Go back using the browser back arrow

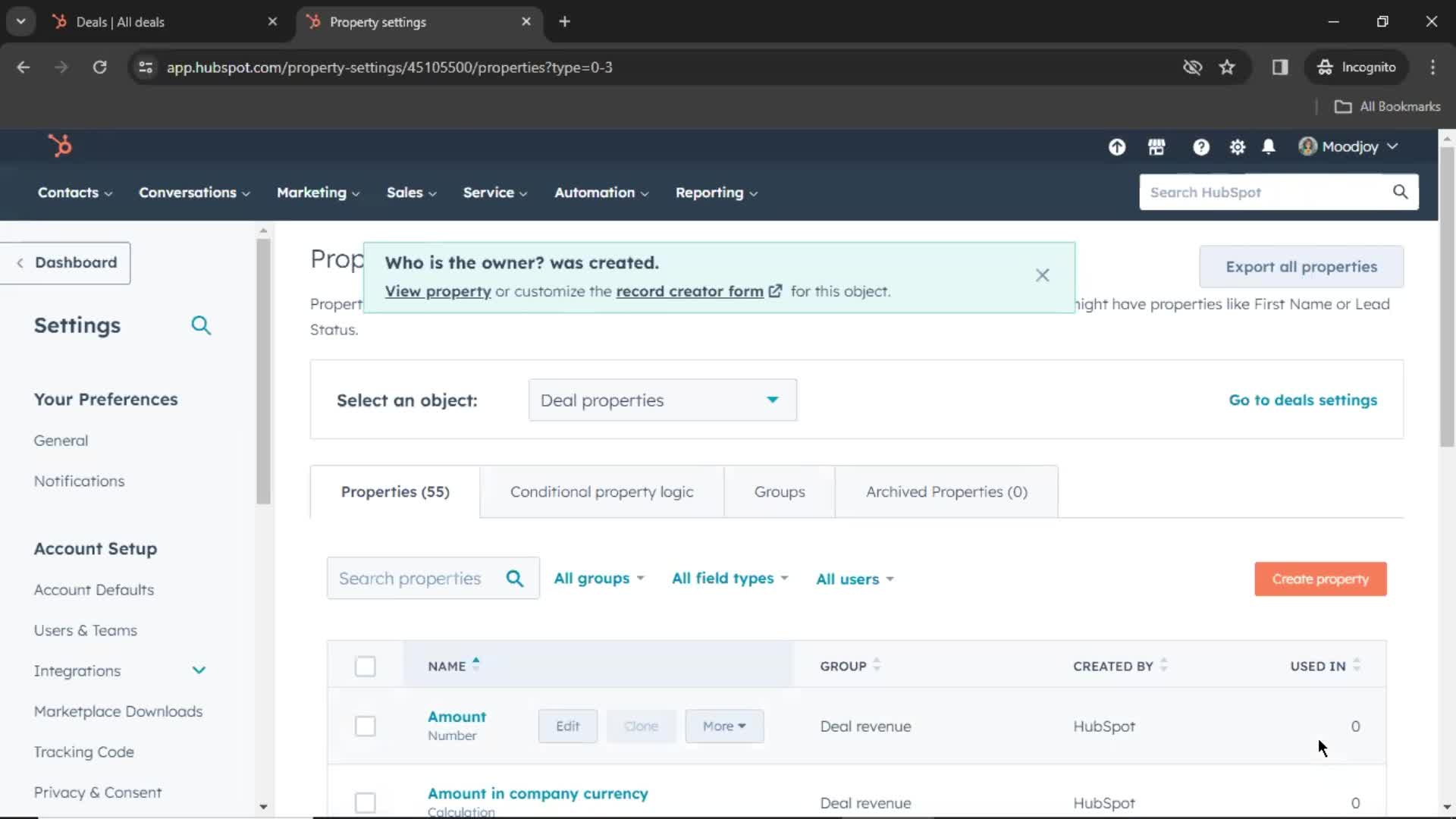pyautogui.click(x=24, y=67)
